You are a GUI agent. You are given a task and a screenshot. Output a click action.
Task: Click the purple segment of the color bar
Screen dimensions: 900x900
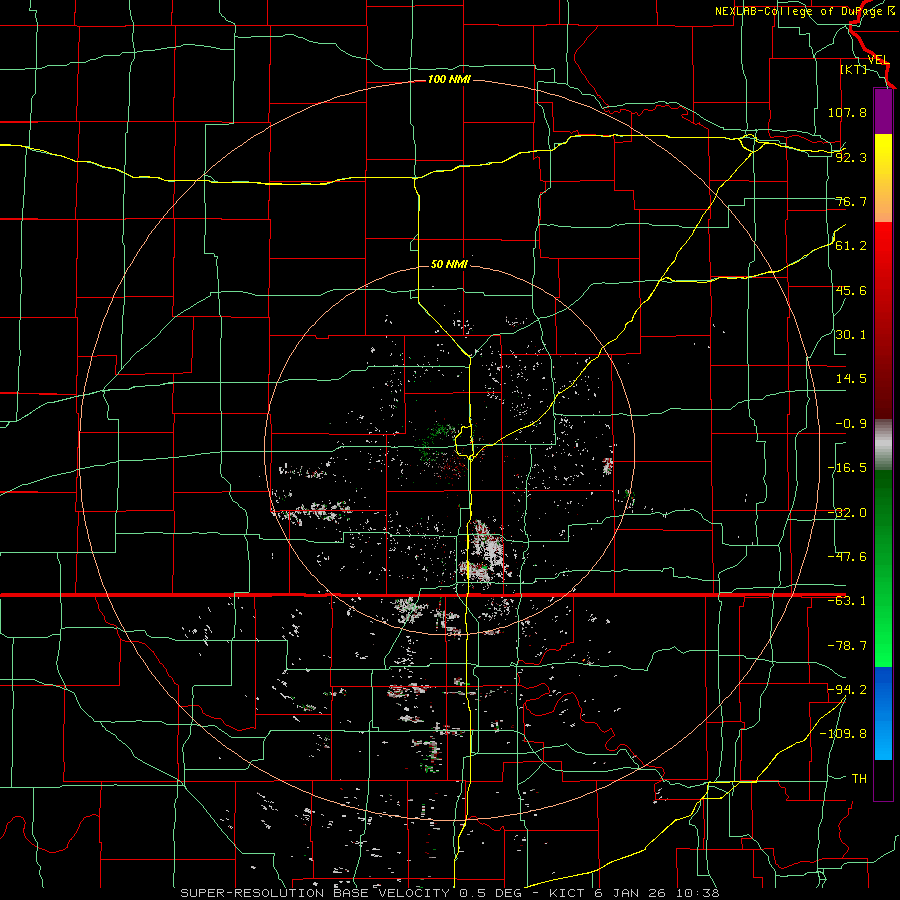883,111
